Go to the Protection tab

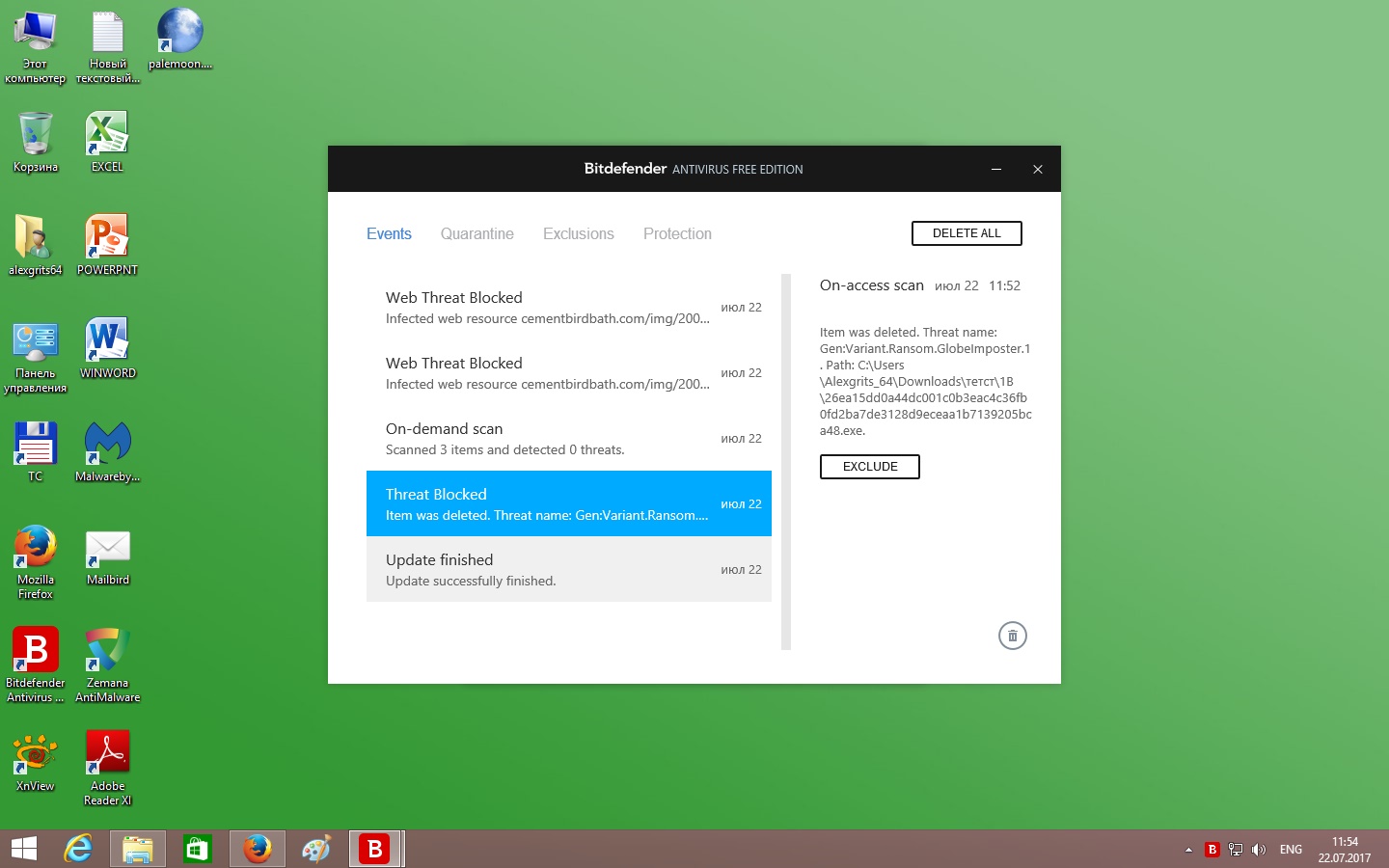click(677, 233)
